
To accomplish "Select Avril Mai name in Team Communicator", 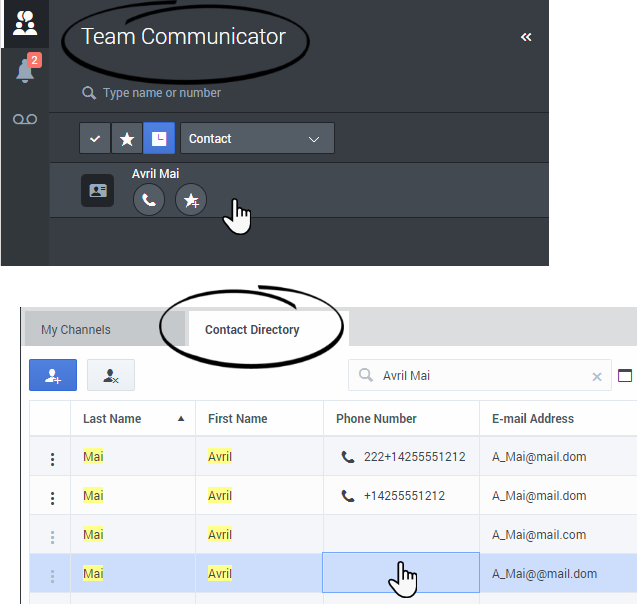I will (x=155, y=174).
